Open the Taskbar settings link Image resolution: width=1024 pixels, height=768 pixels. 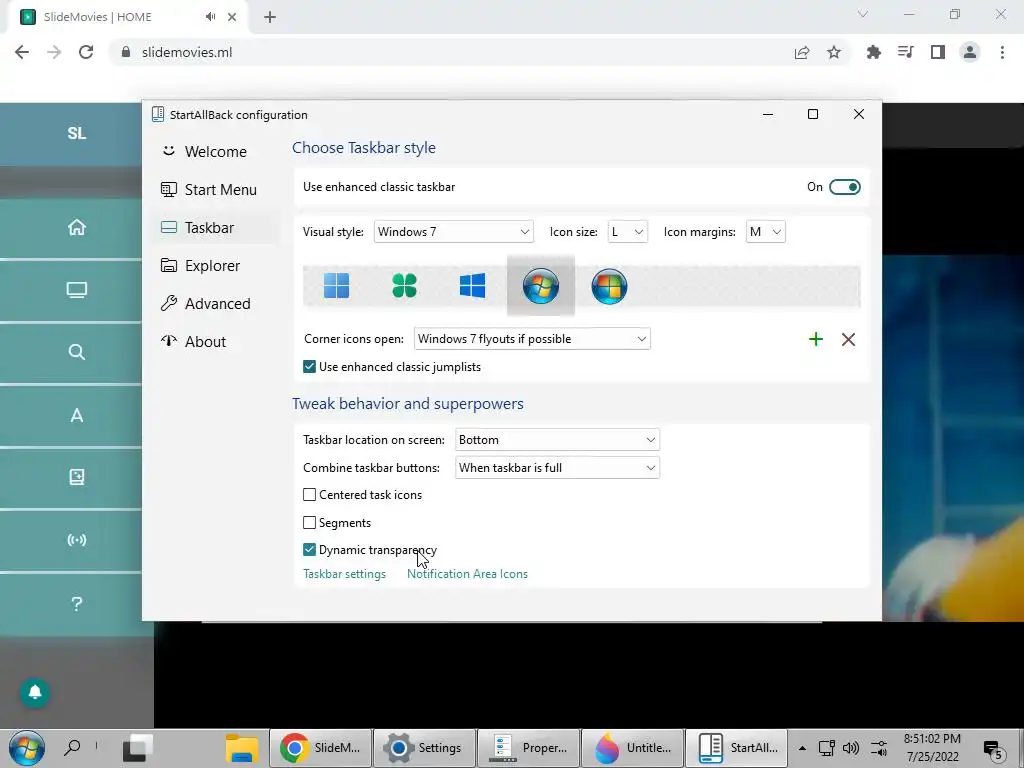coord(344,574)
